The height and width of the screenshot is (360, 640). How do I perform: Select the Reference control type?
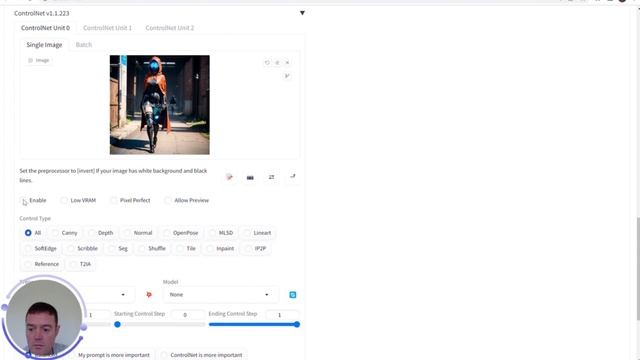42,264
